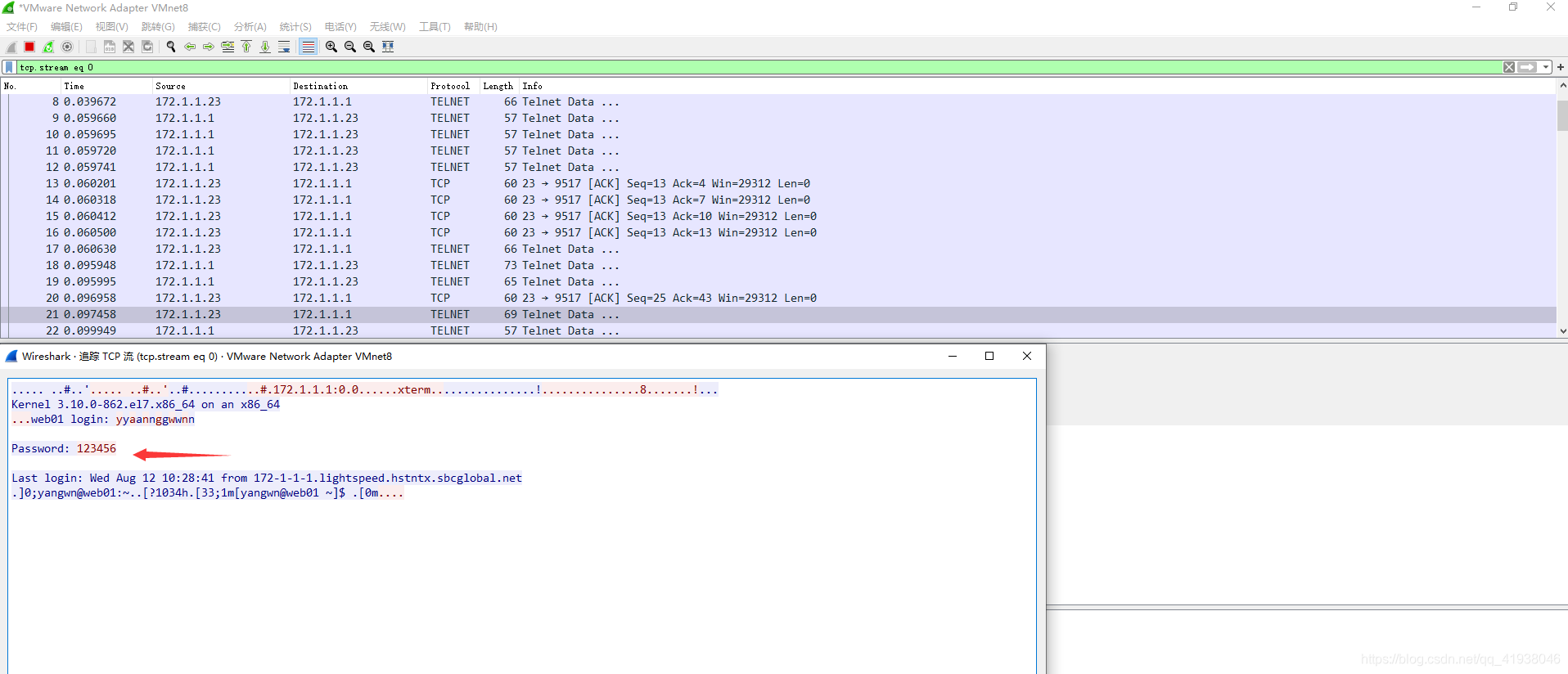
Task: Select highlighted packet 21 row
Action: point(777,315)
